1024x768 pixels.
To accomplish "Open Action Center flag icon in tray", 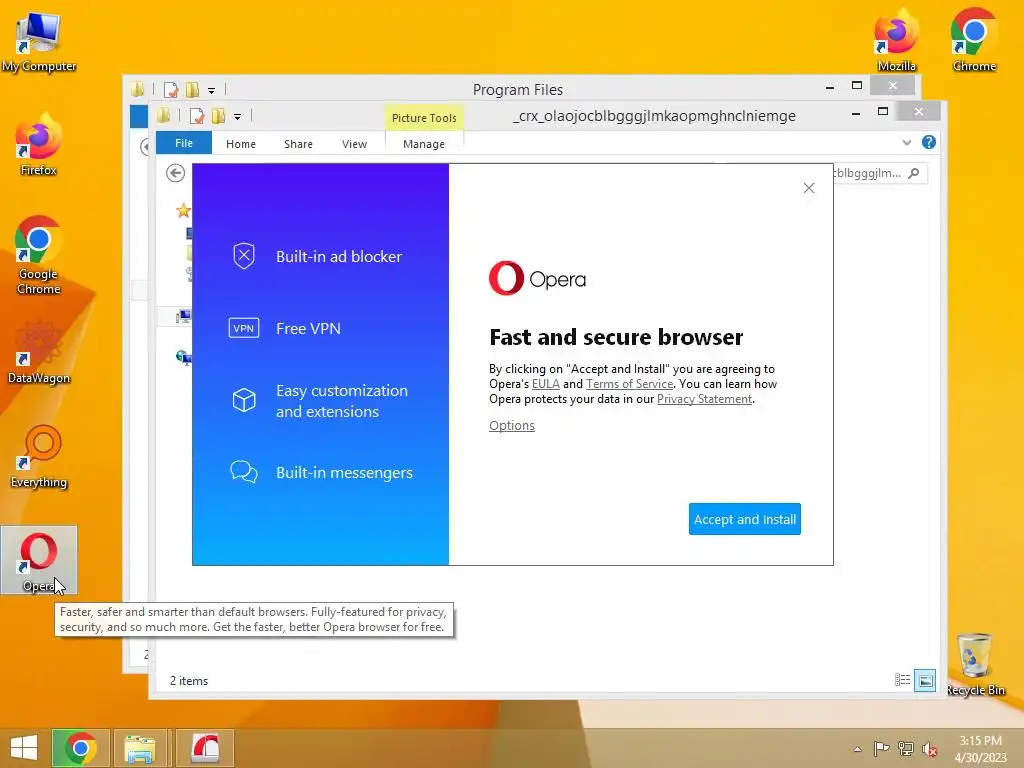I will [881, 748].
